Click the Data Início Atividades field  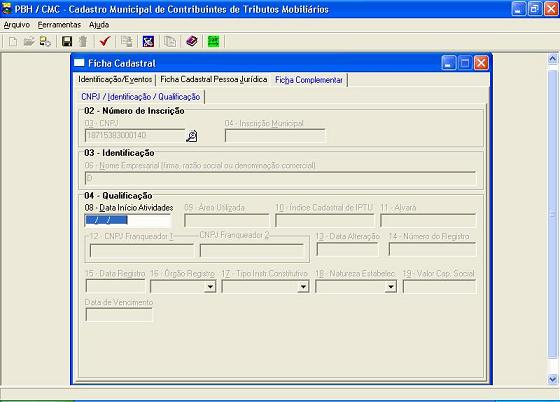pos(128,221)
